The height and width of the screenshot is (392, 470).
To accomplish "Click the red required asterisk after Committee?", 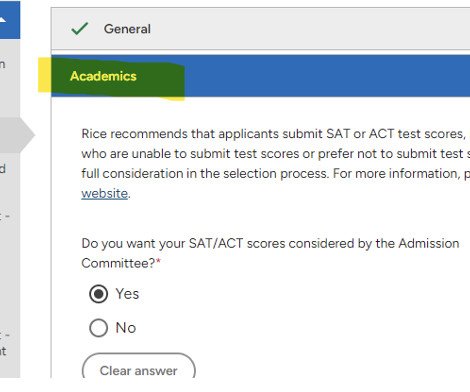I will click(x=158, y=262).
